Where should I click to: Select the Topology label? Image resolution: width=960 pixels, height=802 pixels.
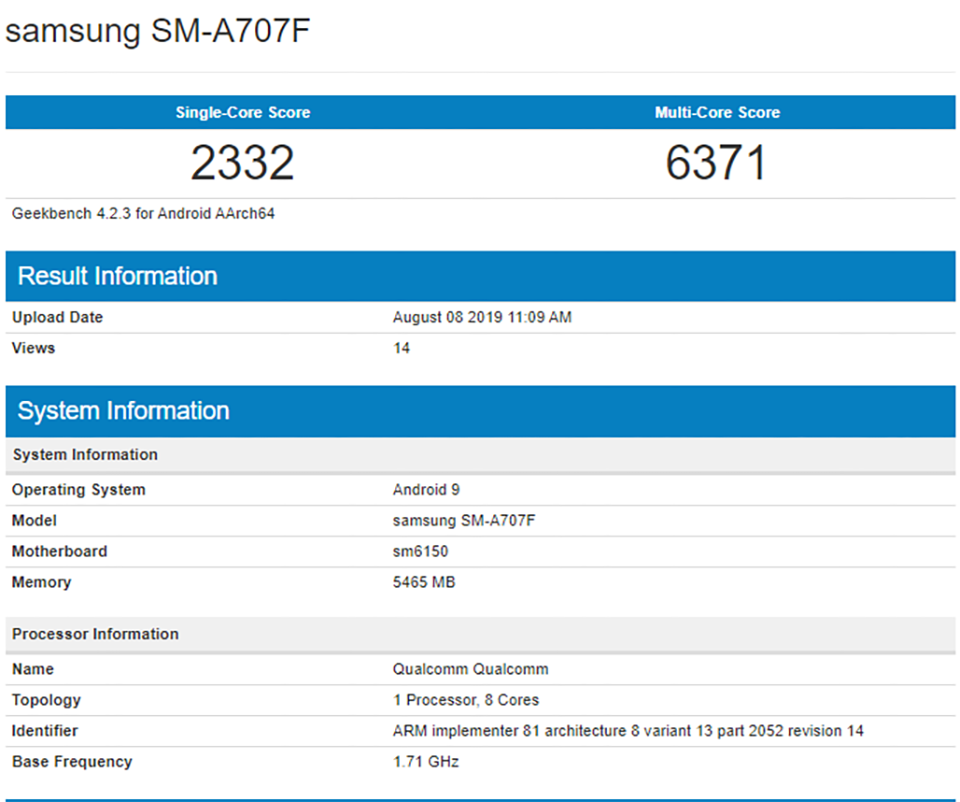[47, 700]
